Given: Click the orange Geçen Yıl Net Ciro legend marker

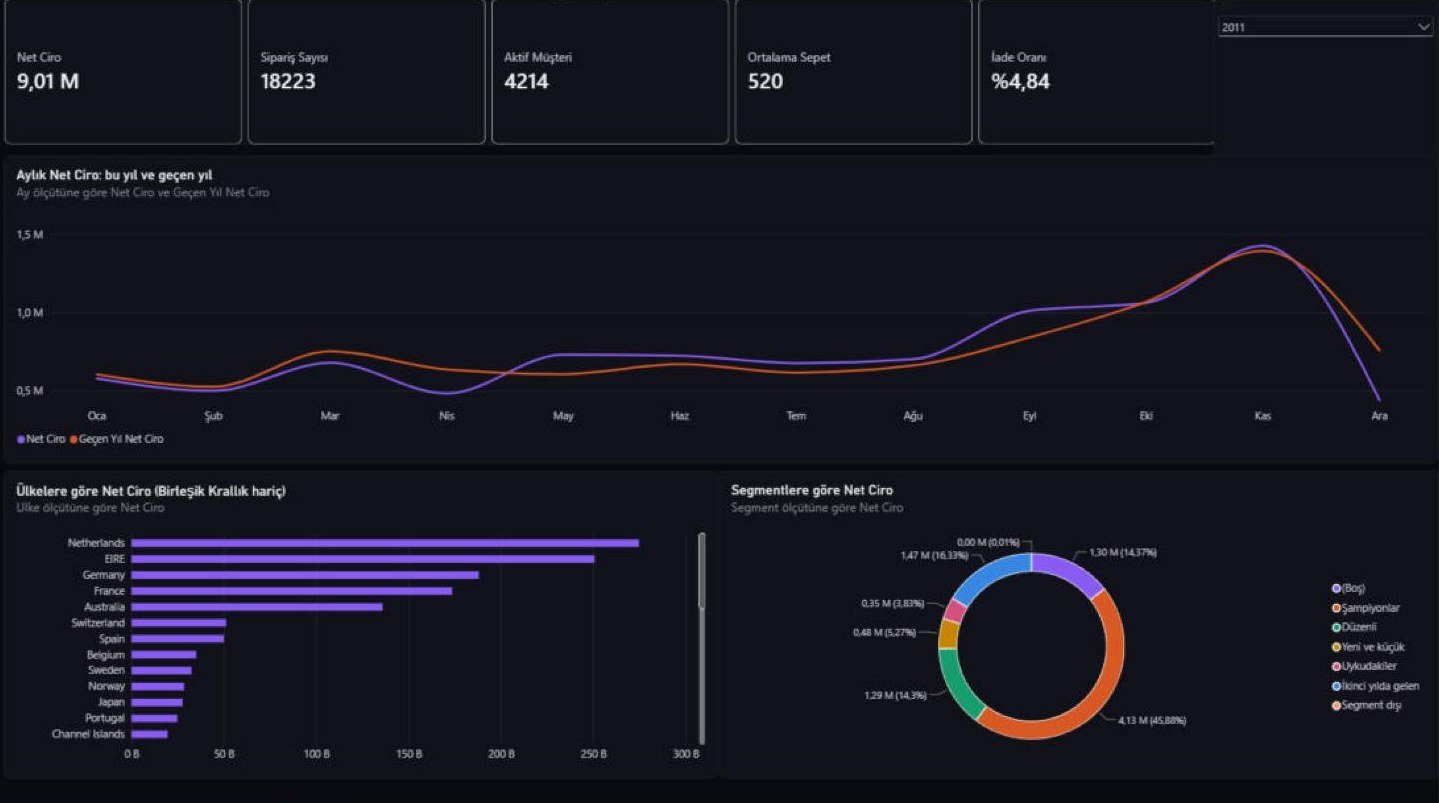Looking at the screenshot, I should pyautogui.click(x=74, y=439).
